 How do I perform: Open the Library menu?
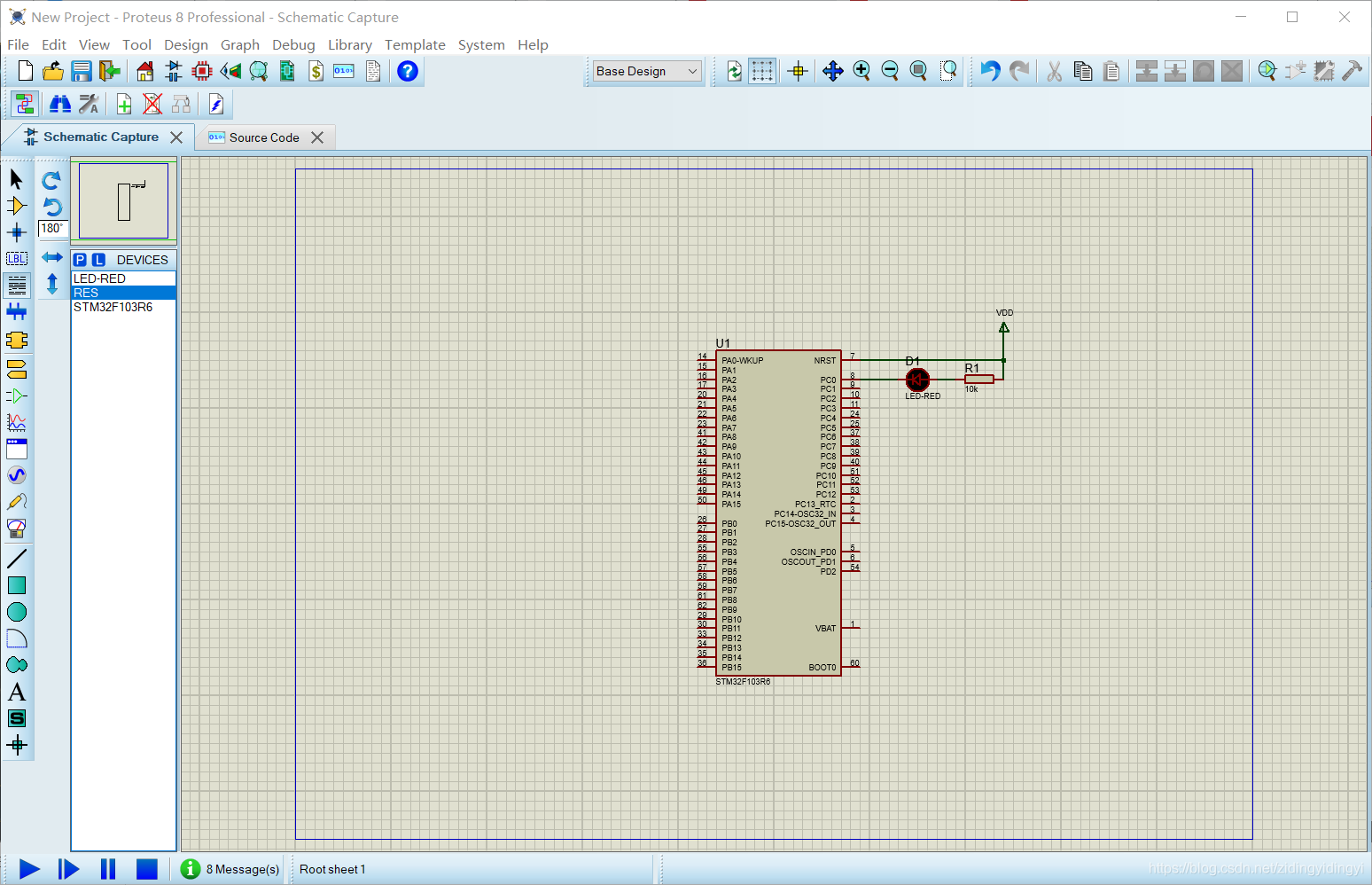coord(350,44)
